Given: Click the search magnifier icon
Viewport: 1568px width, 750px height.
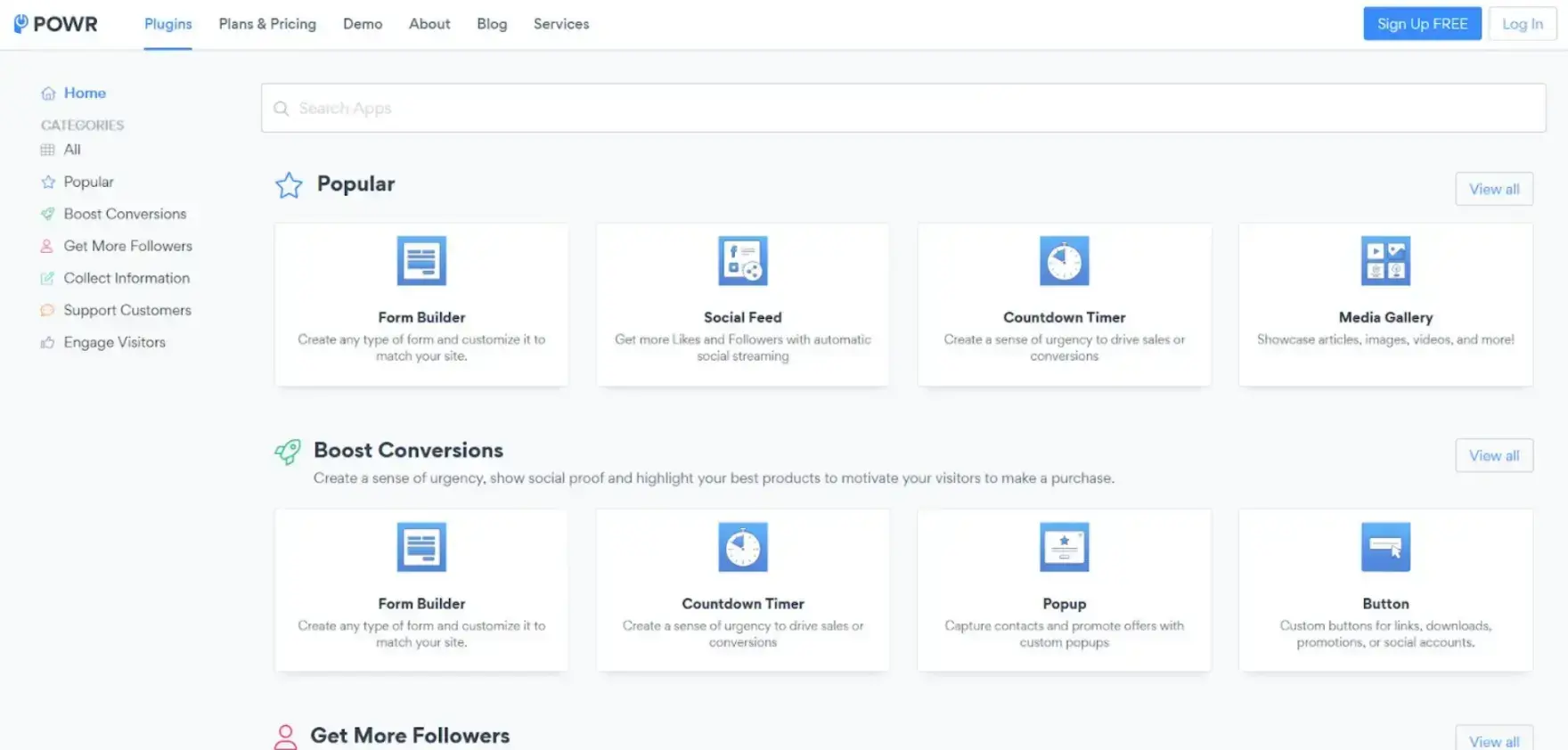Looking at the screenshot, I should [282, 109].
